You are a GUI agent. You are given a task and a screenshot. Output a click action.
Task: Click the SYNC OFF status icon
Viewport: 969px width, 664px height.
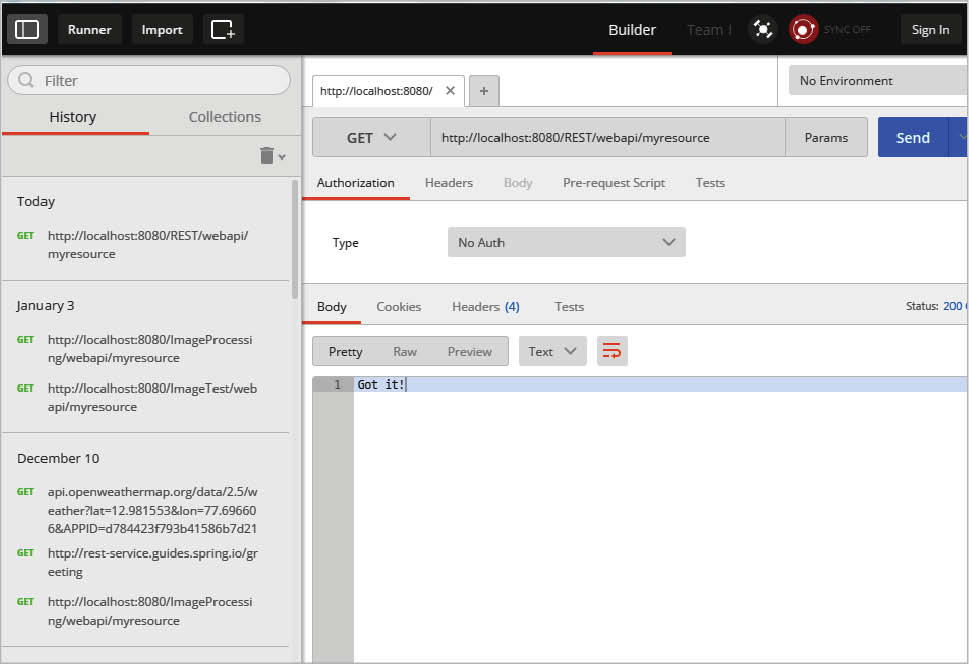[x=804, y=29]
